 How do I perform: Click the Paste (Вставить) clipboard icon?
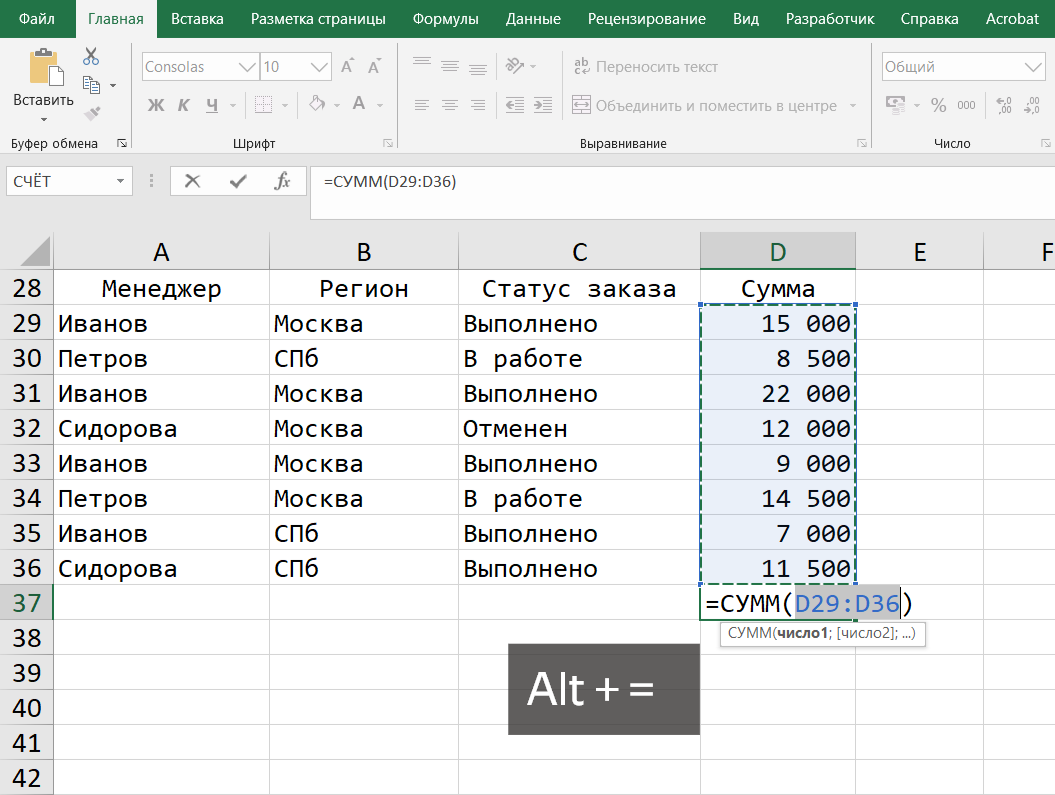coord(46,67)
